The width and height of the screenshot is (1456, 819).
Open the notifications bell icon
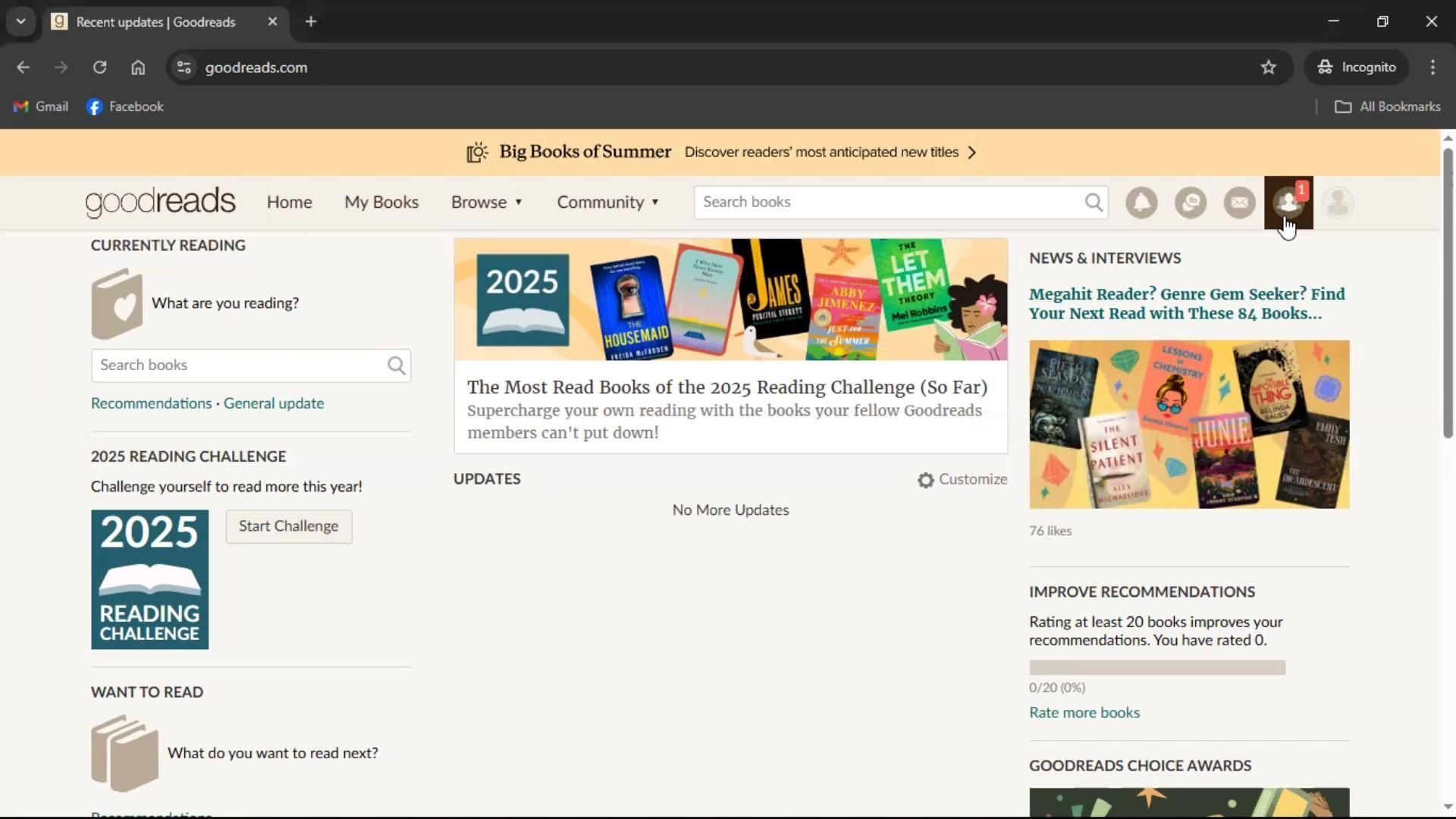[x=1141, y=202]
